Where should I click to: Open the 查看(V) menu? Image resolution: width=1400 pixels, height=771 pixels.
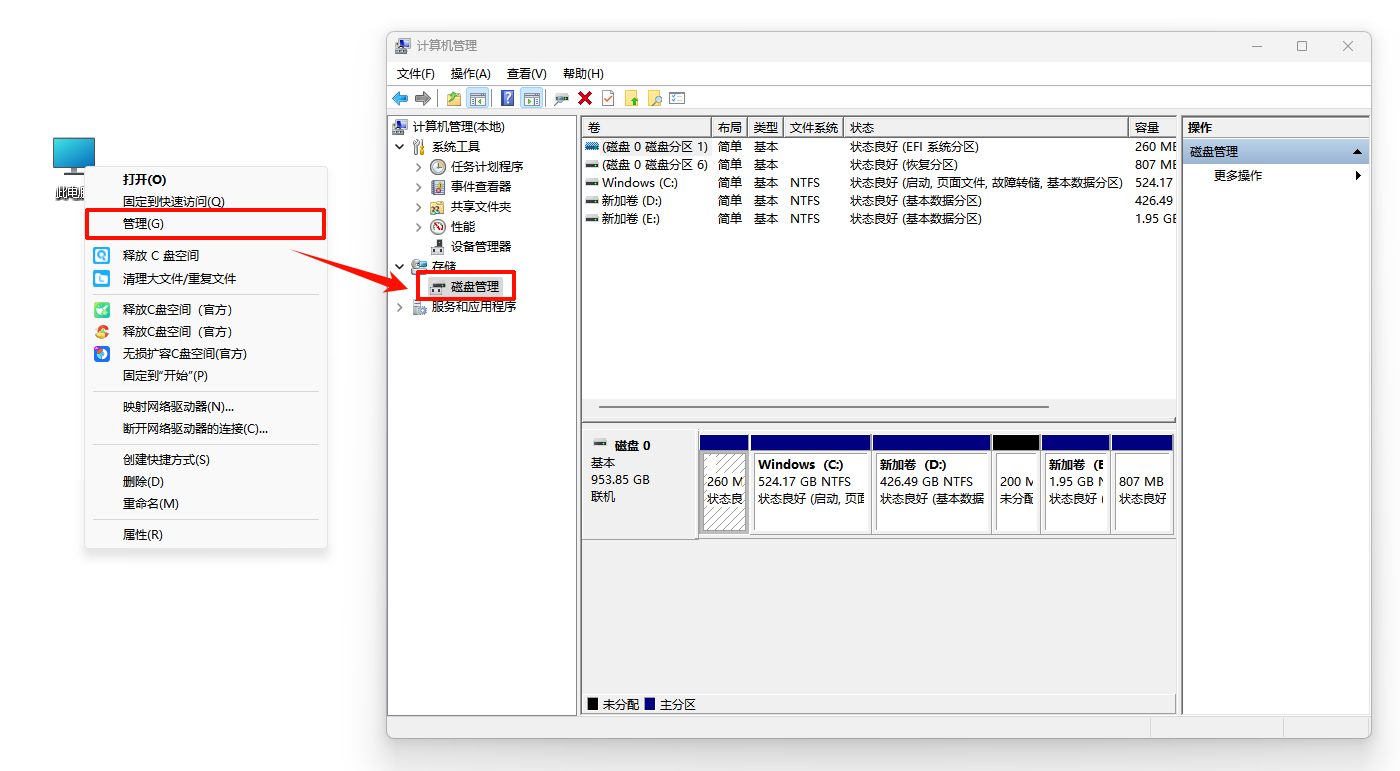[x=526, y=74]
